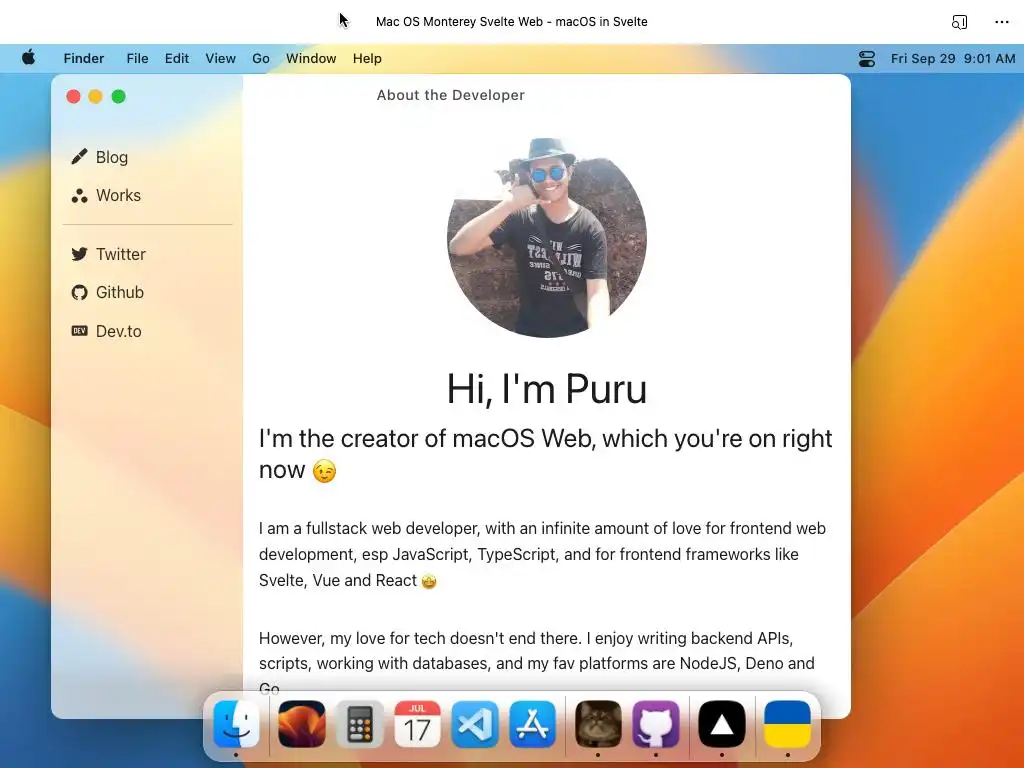Viewport: 1024px width, 768px height.
Task: Click the pencil icon next to Blog
Action: 79,157
